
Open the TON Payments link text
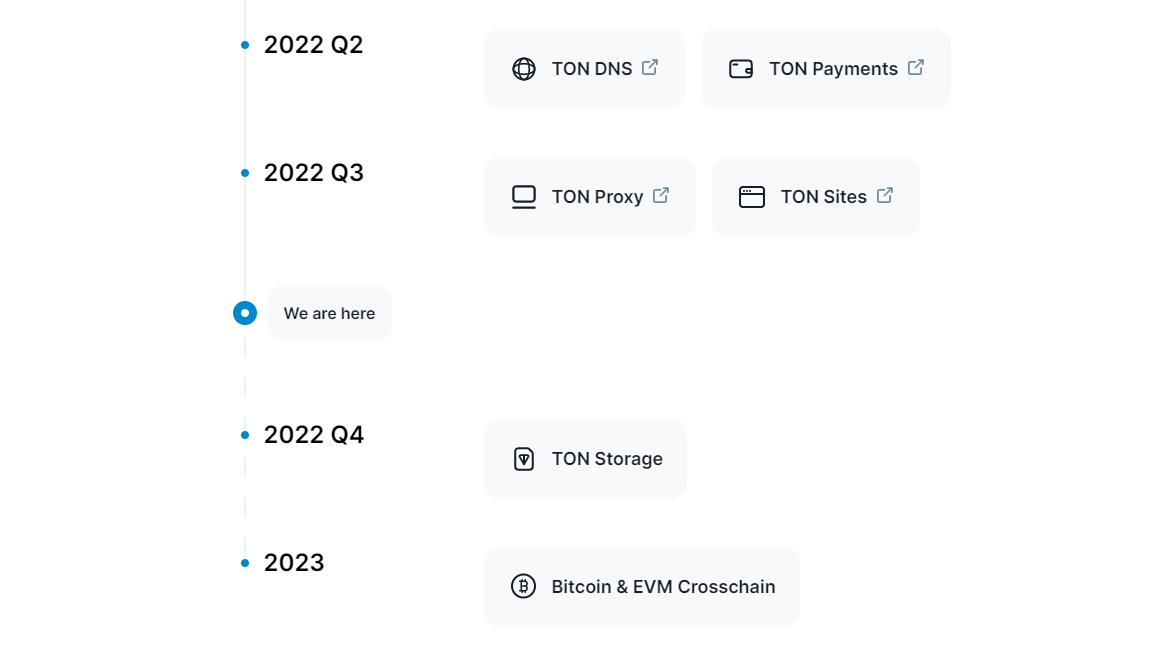pos(833,69)
